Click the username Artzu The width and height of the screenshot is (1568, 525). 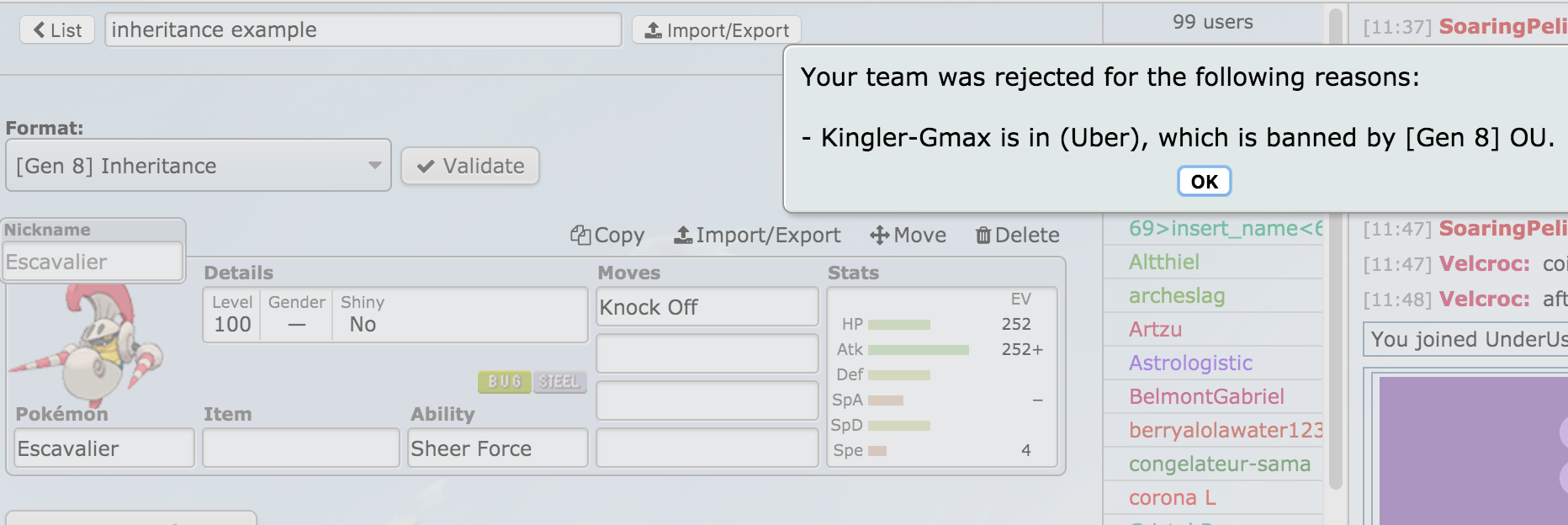pyautogui.click(x=1155, y=329)
